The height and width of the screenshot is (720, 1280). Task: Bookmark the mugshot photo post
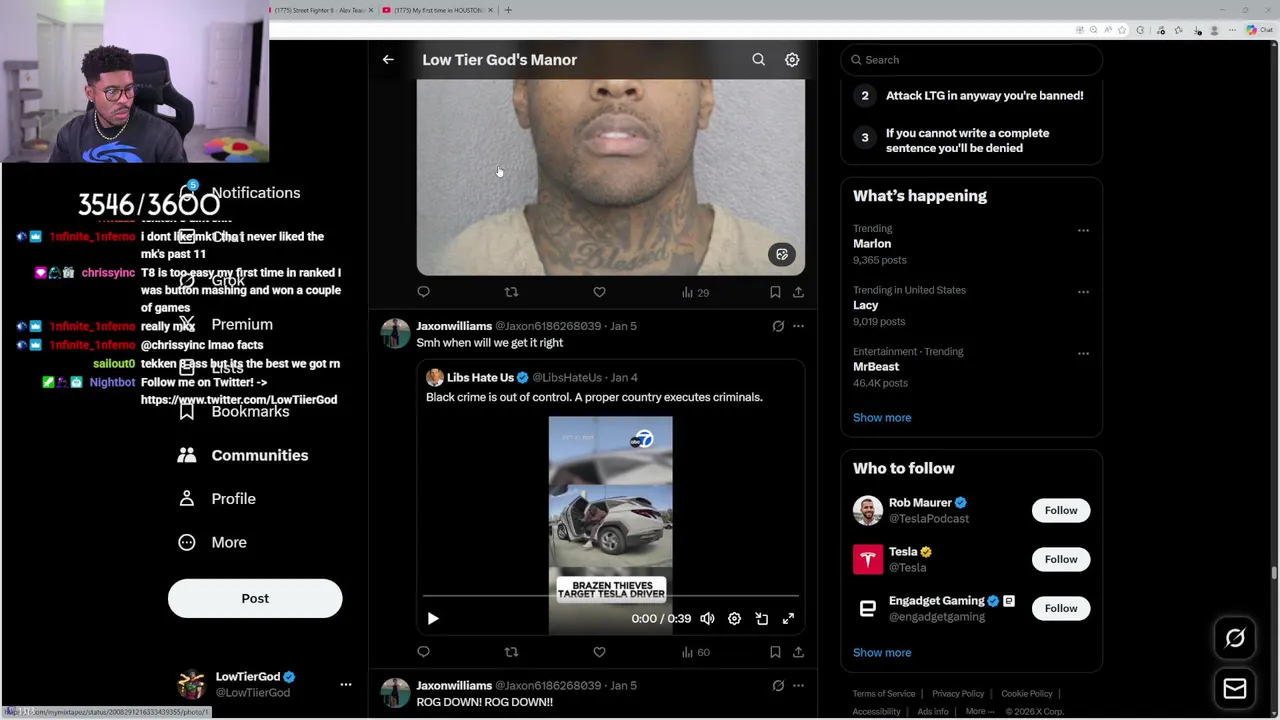(775, 292)
